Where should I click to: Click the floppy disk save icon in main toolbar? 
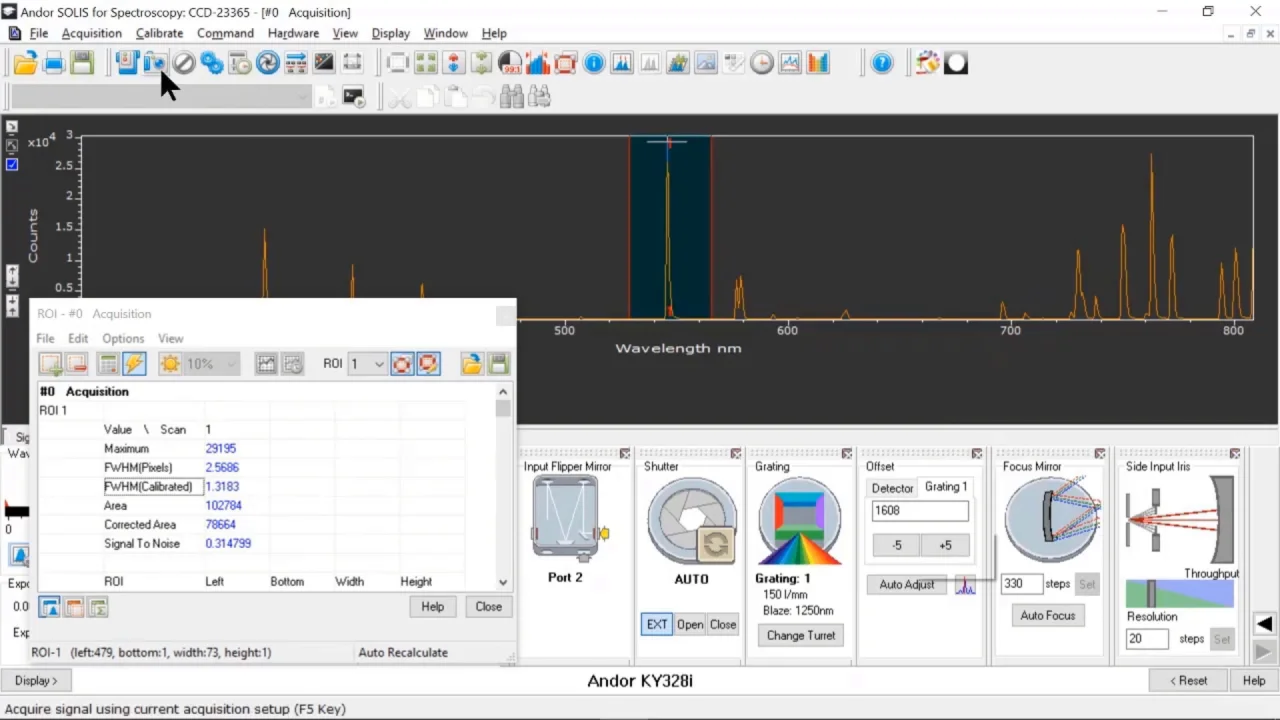tap(82, 63)
